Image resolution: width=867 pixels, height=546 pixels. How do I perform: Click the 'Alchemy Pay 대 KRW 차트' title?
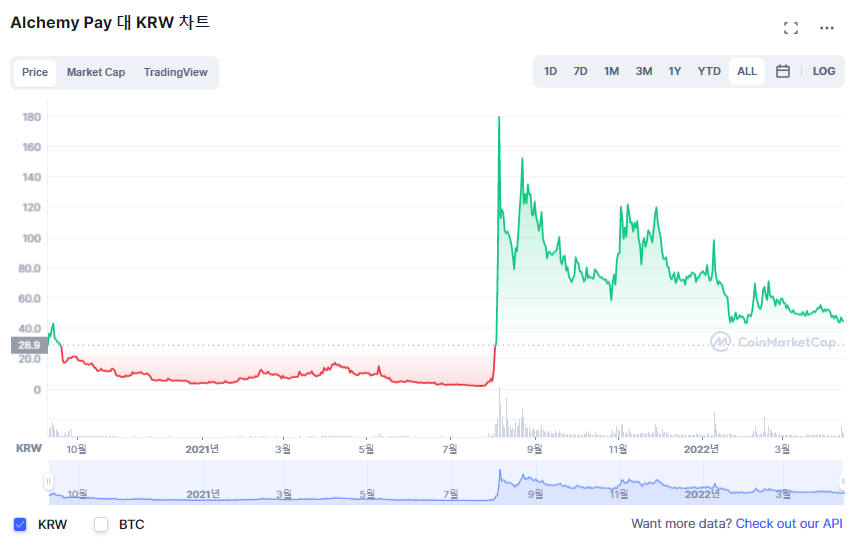(110, 23)
